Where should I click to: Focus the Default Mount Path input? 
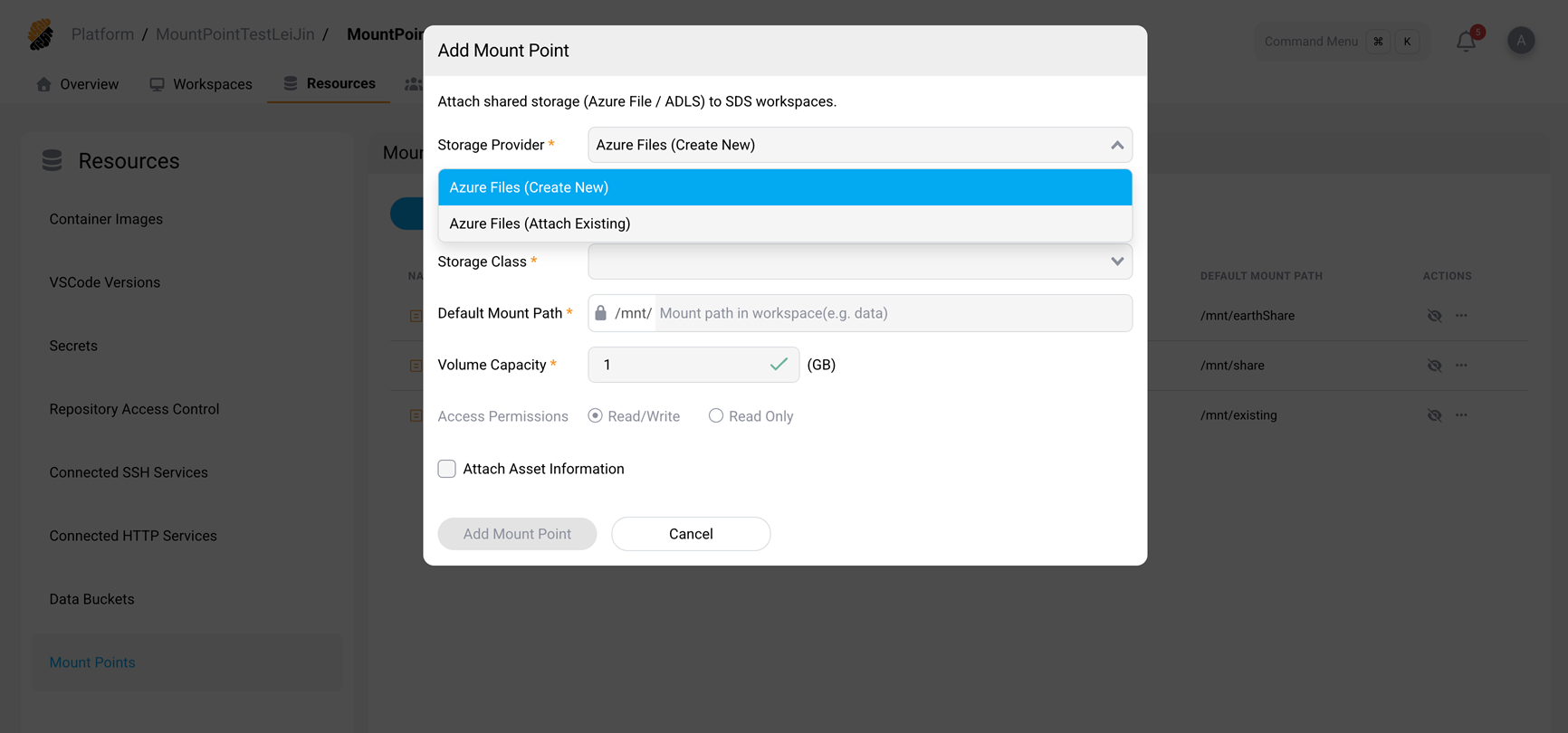click(x=893, y=313)
